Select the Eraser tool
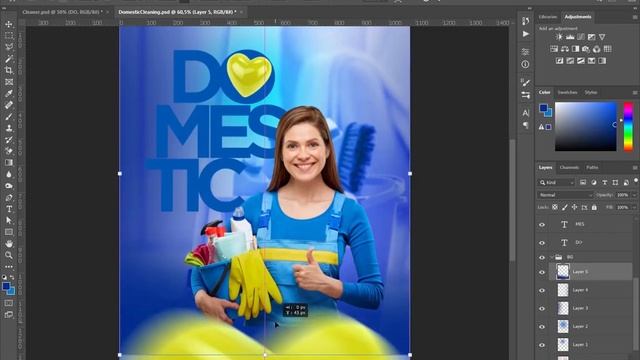The height and width of the screenshot is (360, 640). point(9,151)
